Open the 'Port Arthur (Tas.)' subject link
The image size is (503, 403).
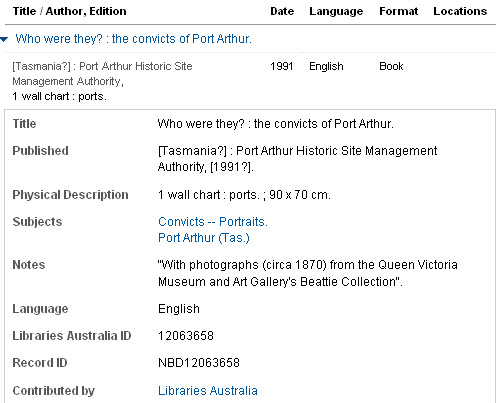pos(204,238)
